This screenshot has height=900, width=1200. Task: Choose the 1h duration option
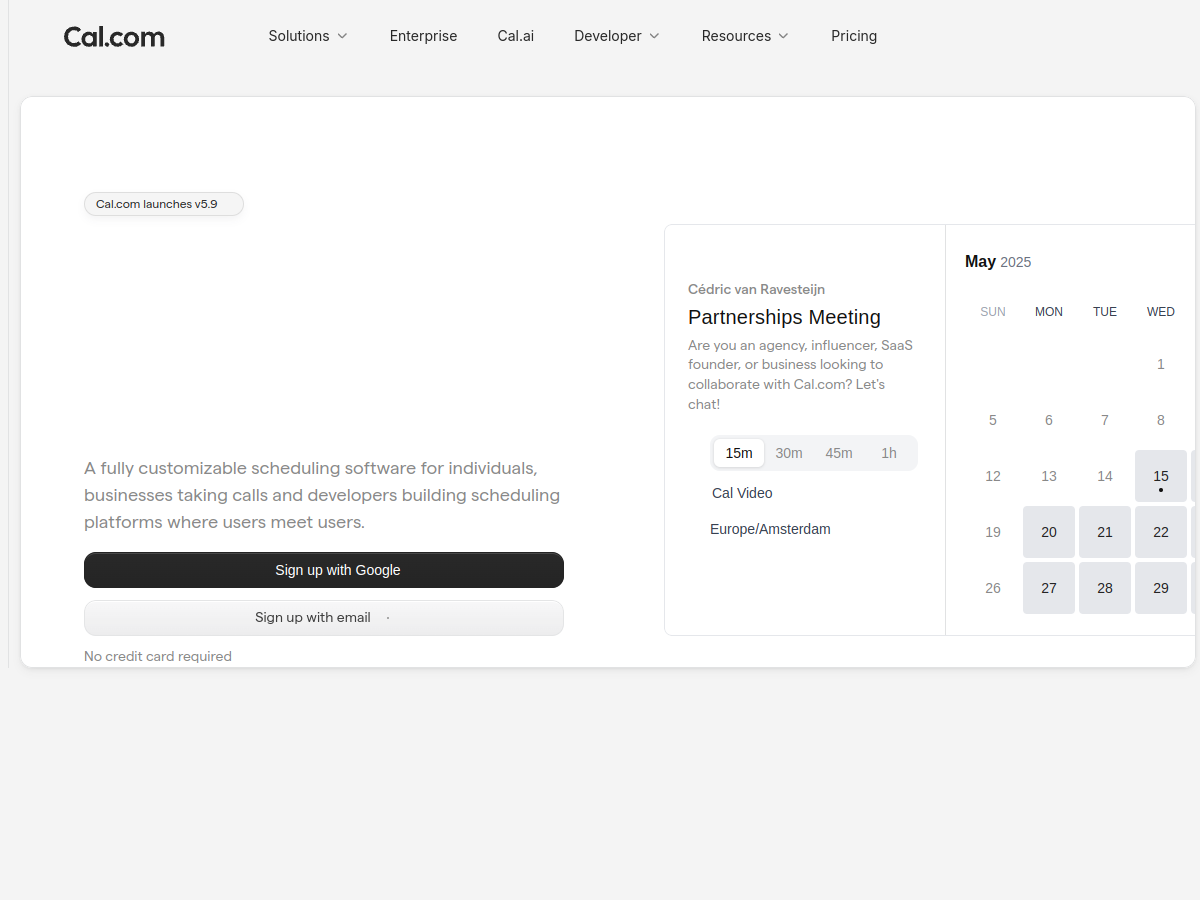889,453
